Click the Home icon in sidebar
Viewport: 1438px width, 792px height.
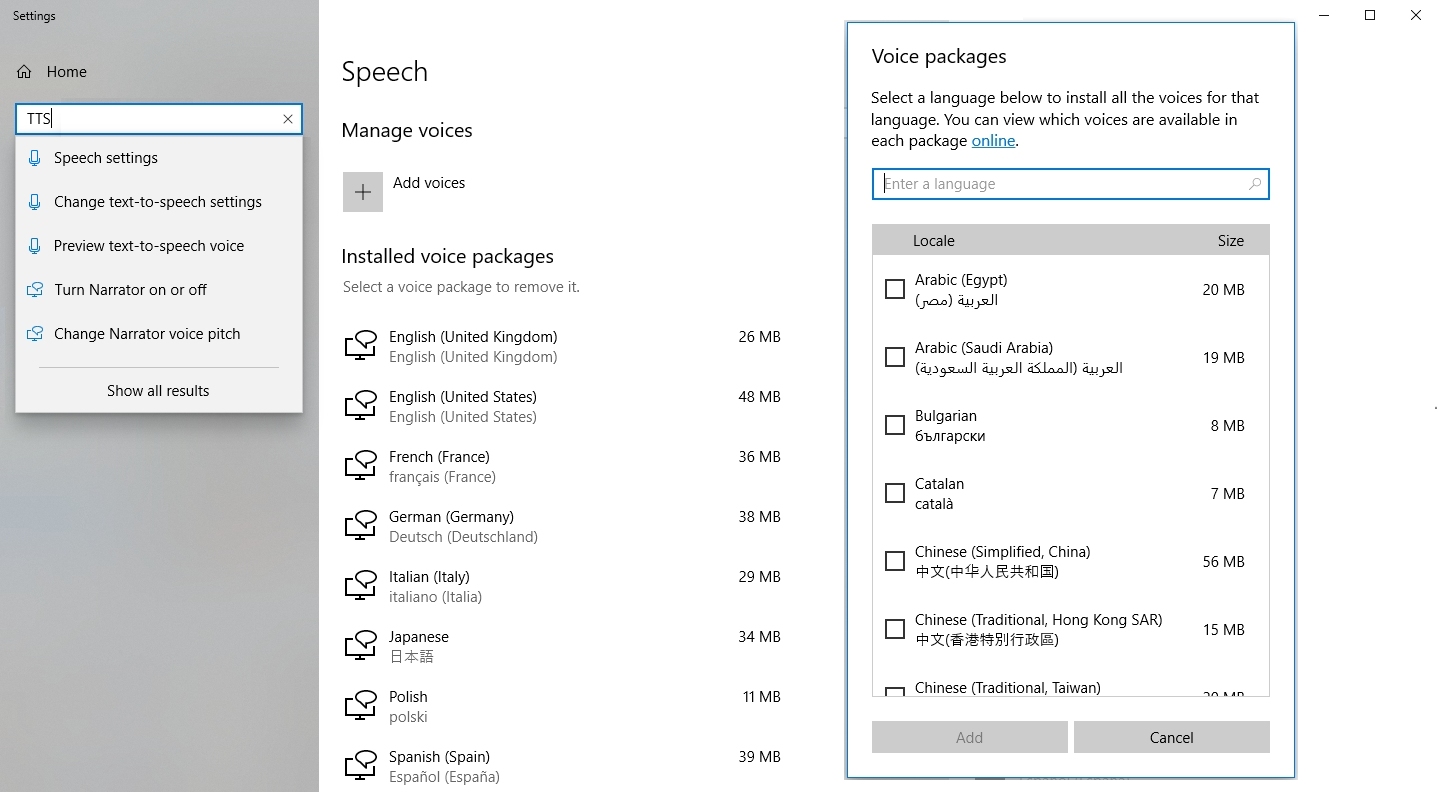(x=25, y=72)
